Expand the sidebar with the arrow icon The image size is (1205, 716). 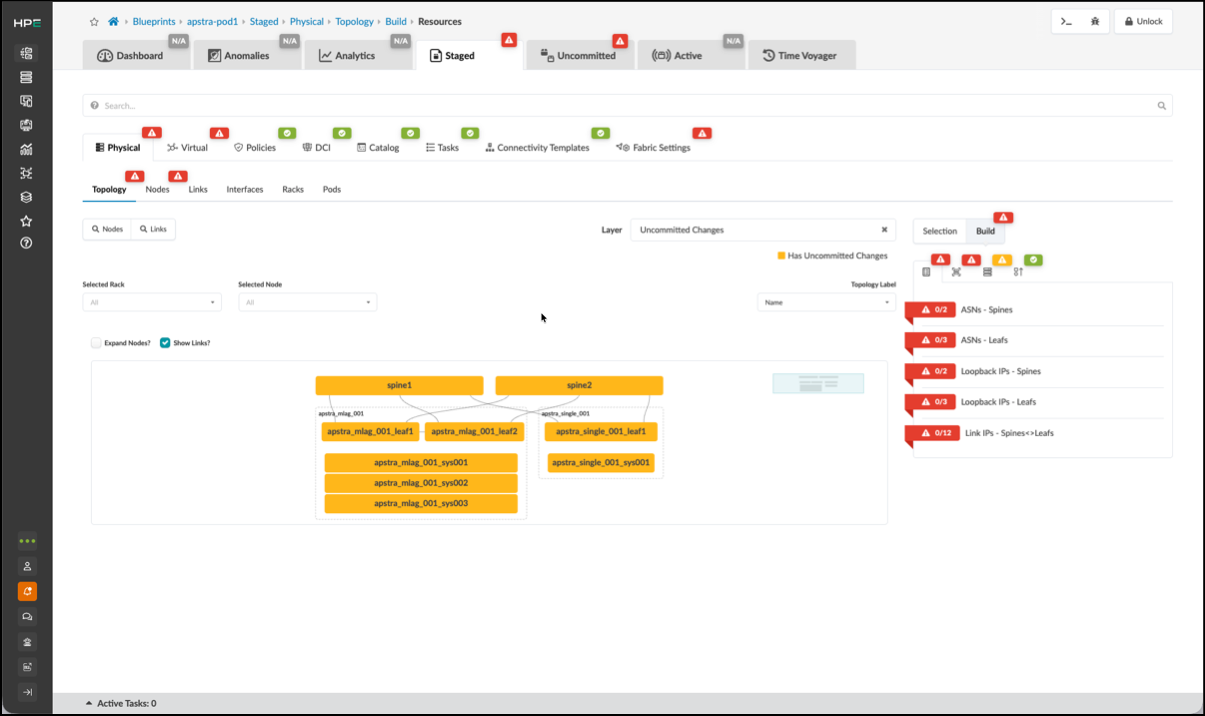tap(27, 692)
